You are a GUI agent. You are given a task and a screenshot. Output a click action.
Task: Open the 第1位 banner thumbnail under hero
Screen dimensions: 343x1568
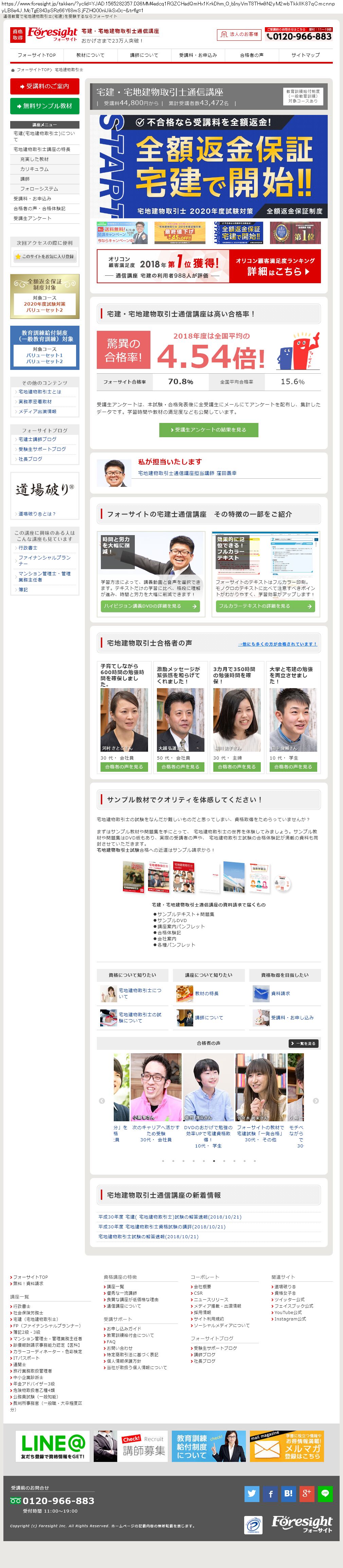point(299,233)
